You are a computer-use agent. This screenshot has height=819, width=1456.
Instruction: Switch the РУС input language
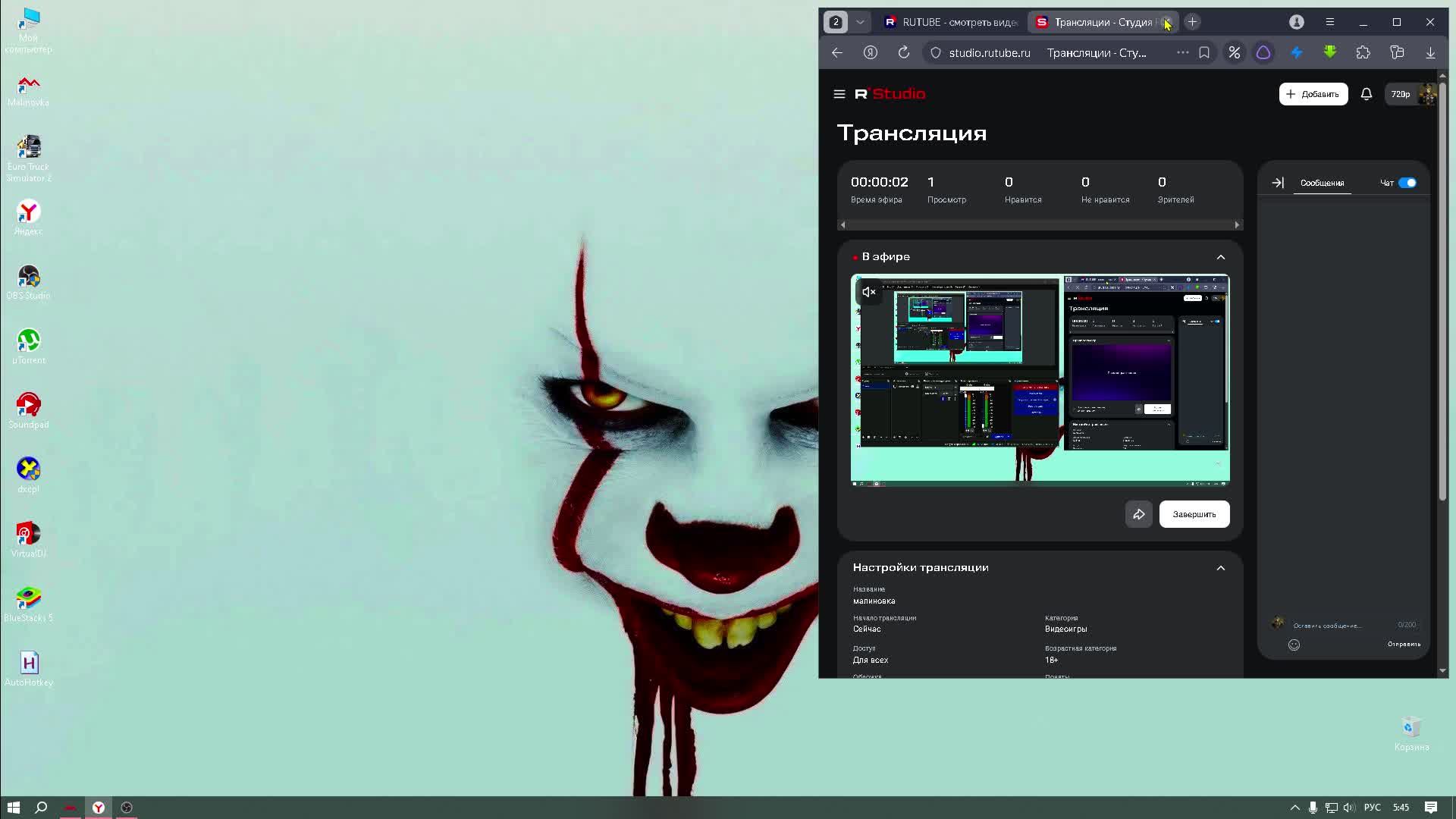[1373, 808]
